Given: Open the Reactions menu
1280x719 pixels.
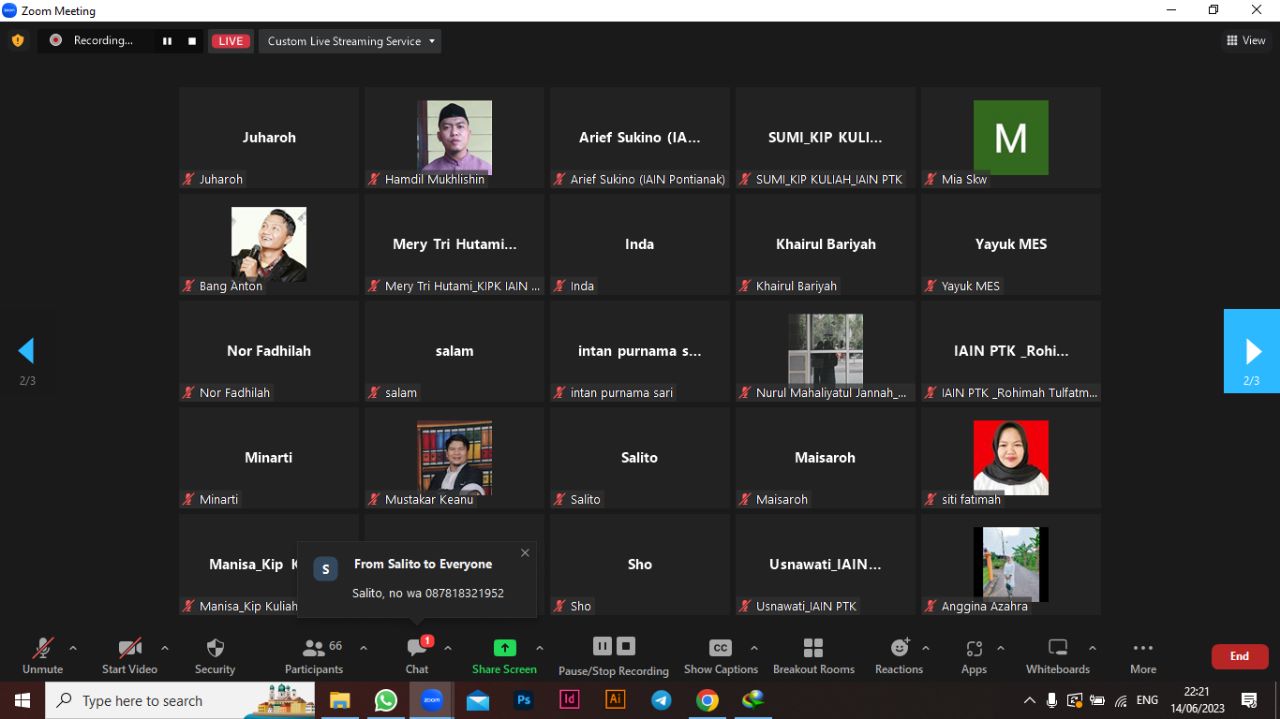Looking at the screenshot, I should (899, 655).
